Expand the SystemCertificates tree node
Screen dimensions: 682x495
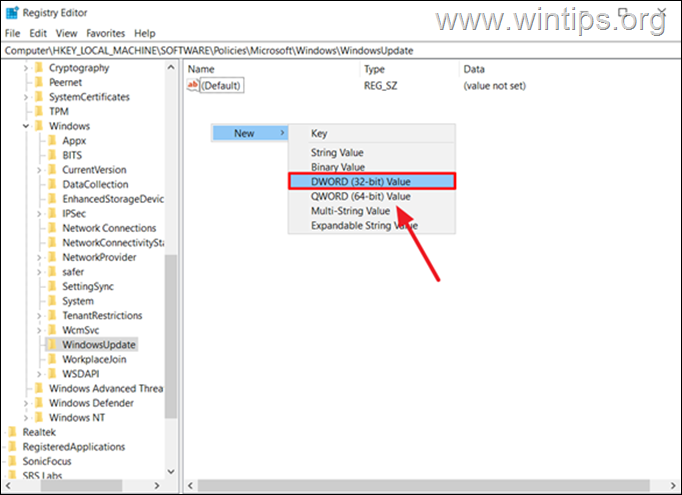26,97
